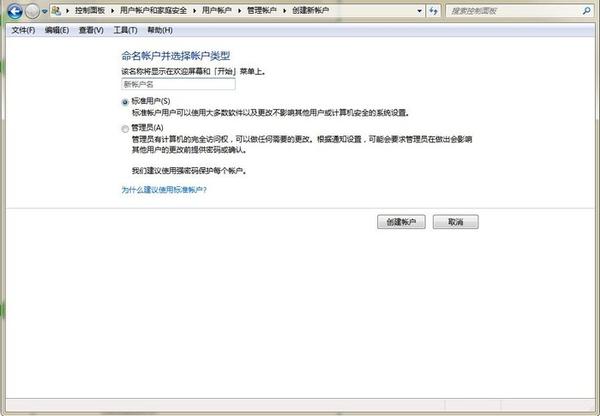Click the greyed Forward navigation arrow
The image size is (600, 416).
pyautogui.click(x=32, y=11)
